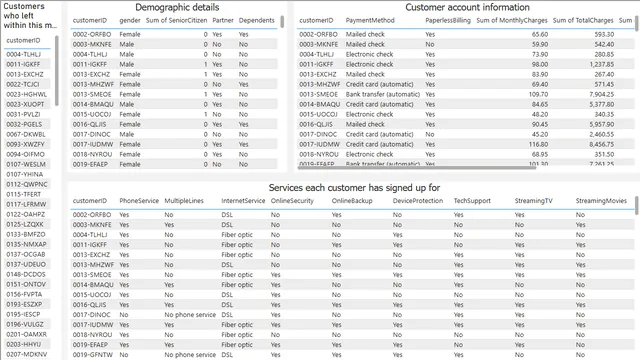
Task: Sort by Sum of TotalCharges header
Action: point(583,20)
